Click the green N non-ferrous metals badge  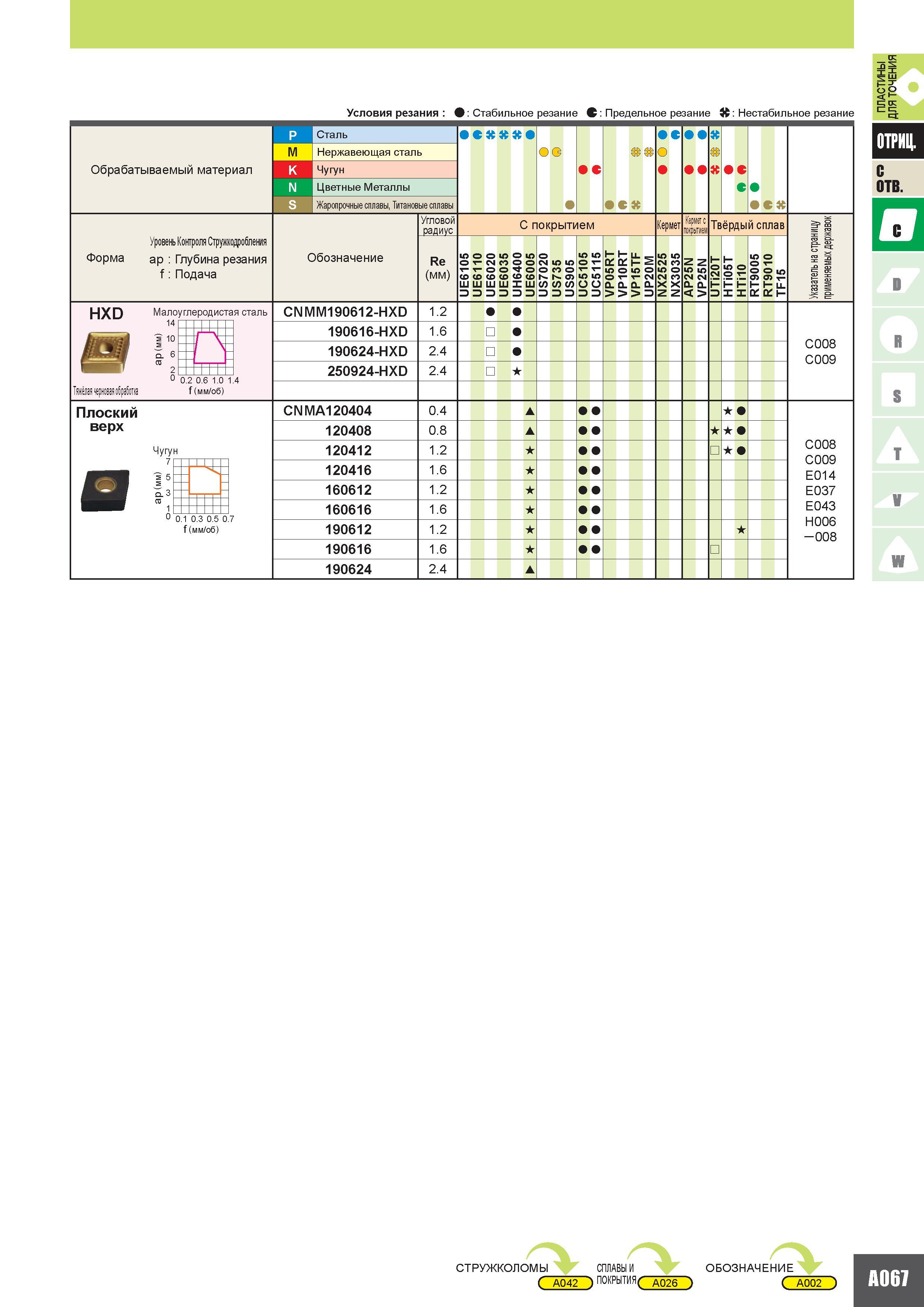(x=292, y=187)
